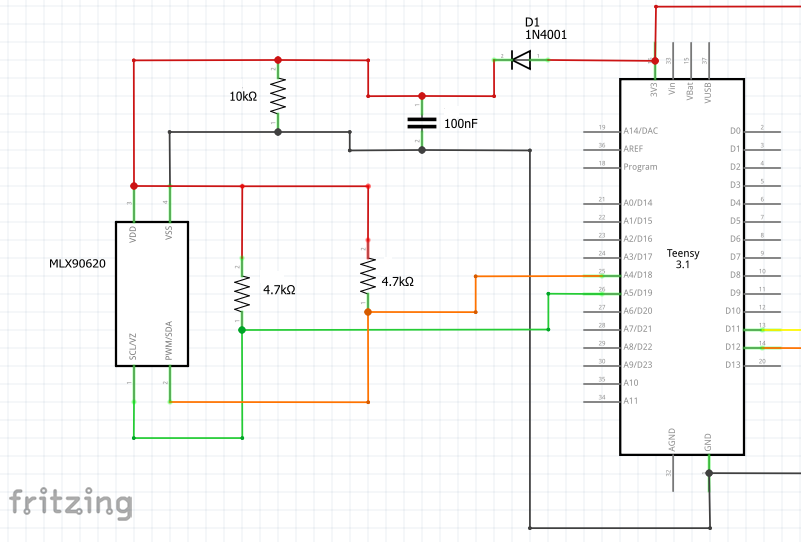Viewport: 801px width, 542px height.
Task: Click the D7 pin label
Action: (x=735, y=256)
